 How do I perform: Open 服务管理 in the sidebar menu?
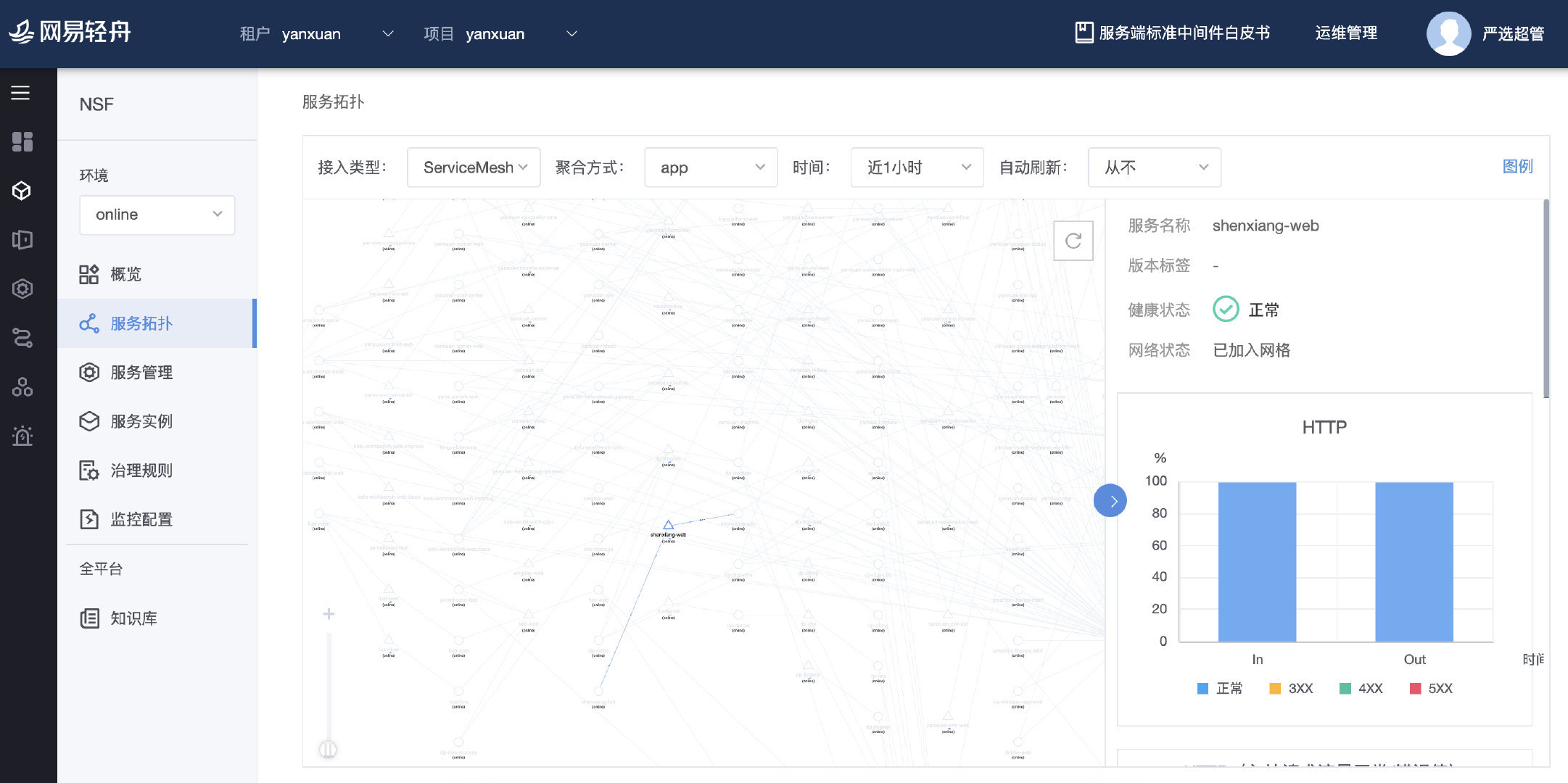(141, 373)
